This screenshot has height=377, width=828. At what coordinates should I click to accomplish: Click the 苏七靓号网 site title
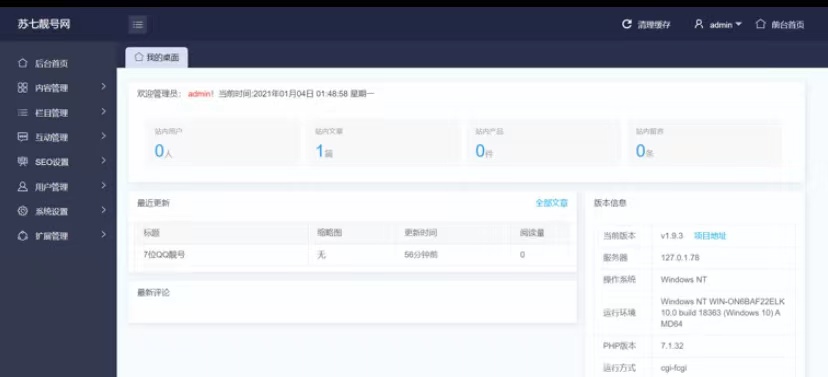[44, 24]
